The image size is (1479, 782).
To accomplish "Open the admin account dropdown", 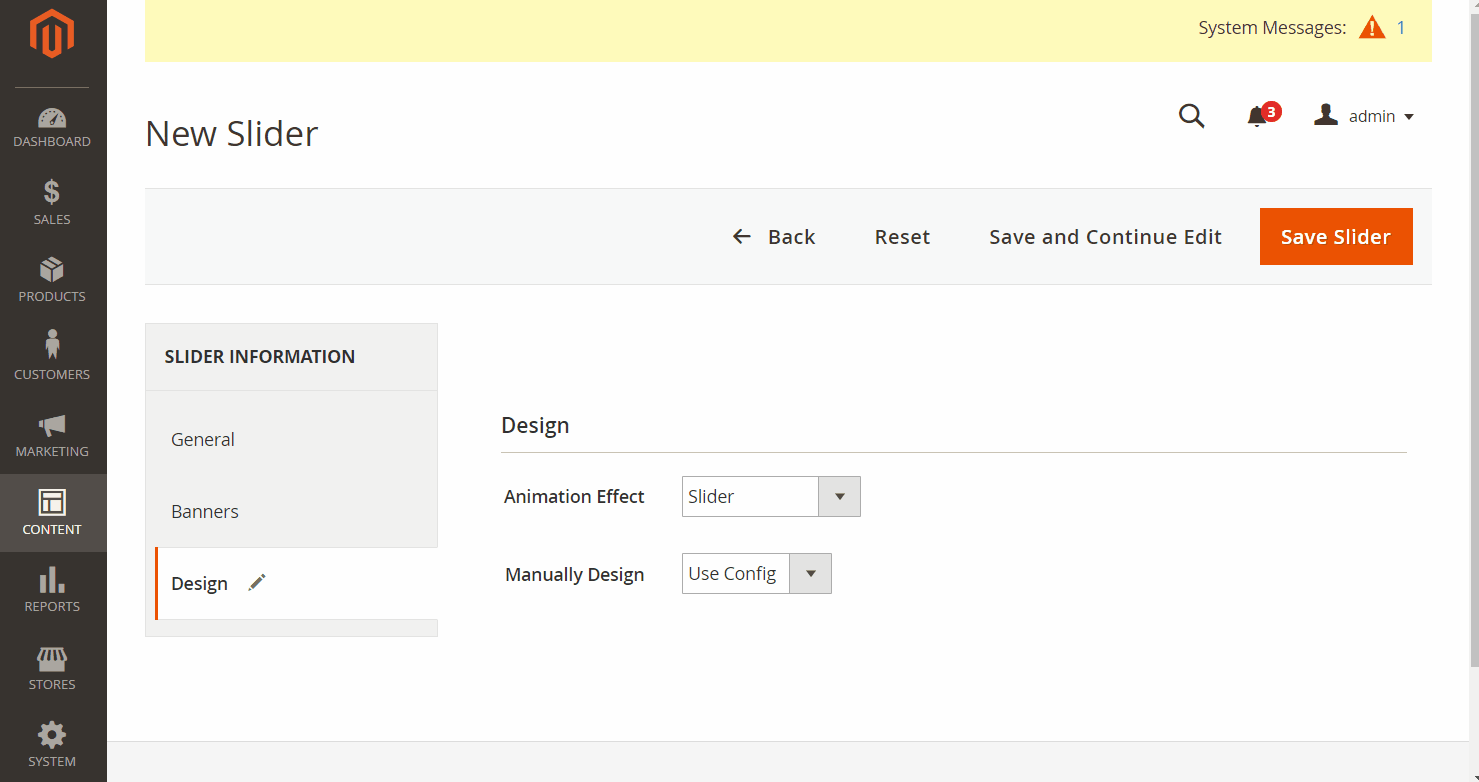I will pos(1365,116).
